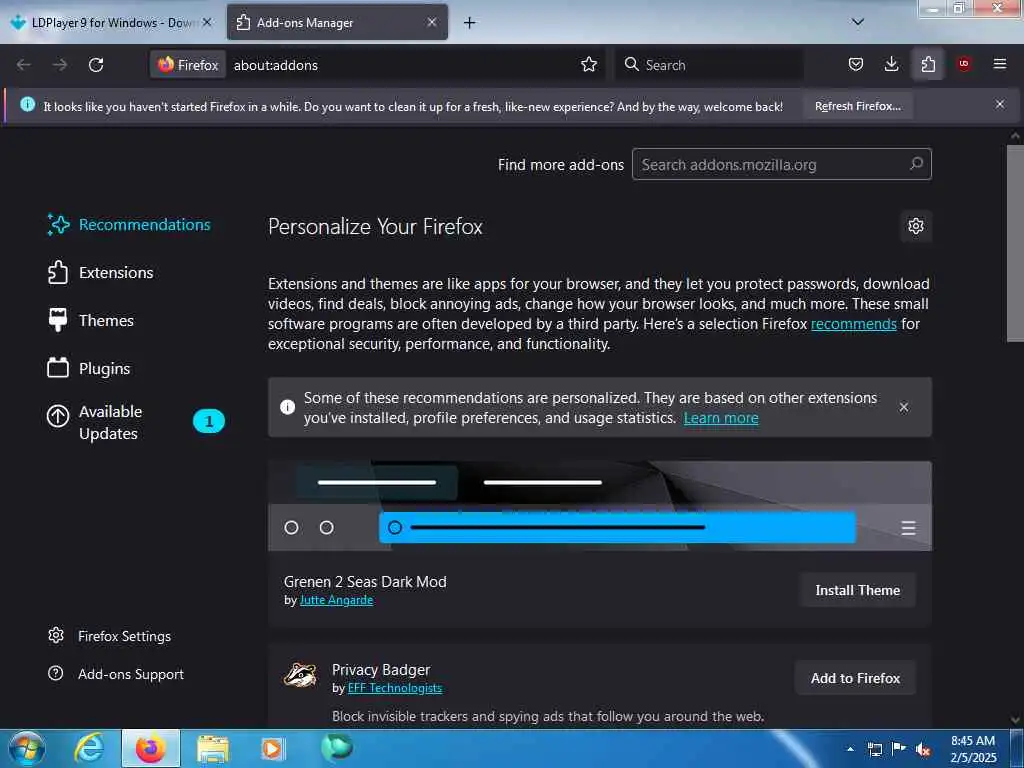Dismiss the personalized recommendations notice
Image resolution: width=1024 pixels, height=768 pixels.
tap(904, 408)
